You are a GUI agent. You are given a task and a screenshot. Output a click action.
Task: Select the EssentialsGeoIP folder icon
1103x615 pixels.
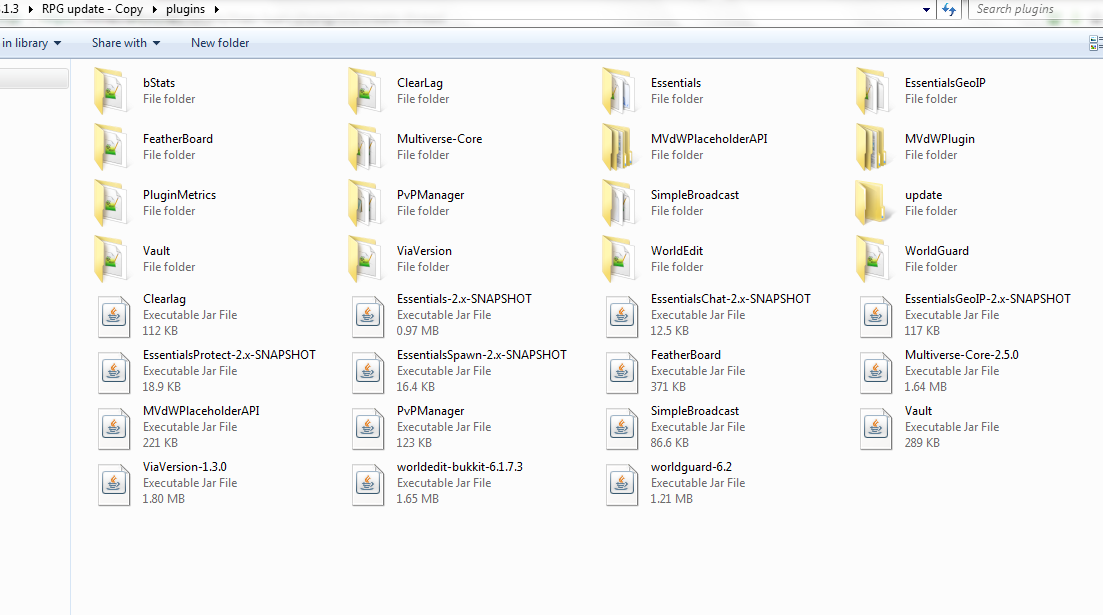[x=873, y=91]
